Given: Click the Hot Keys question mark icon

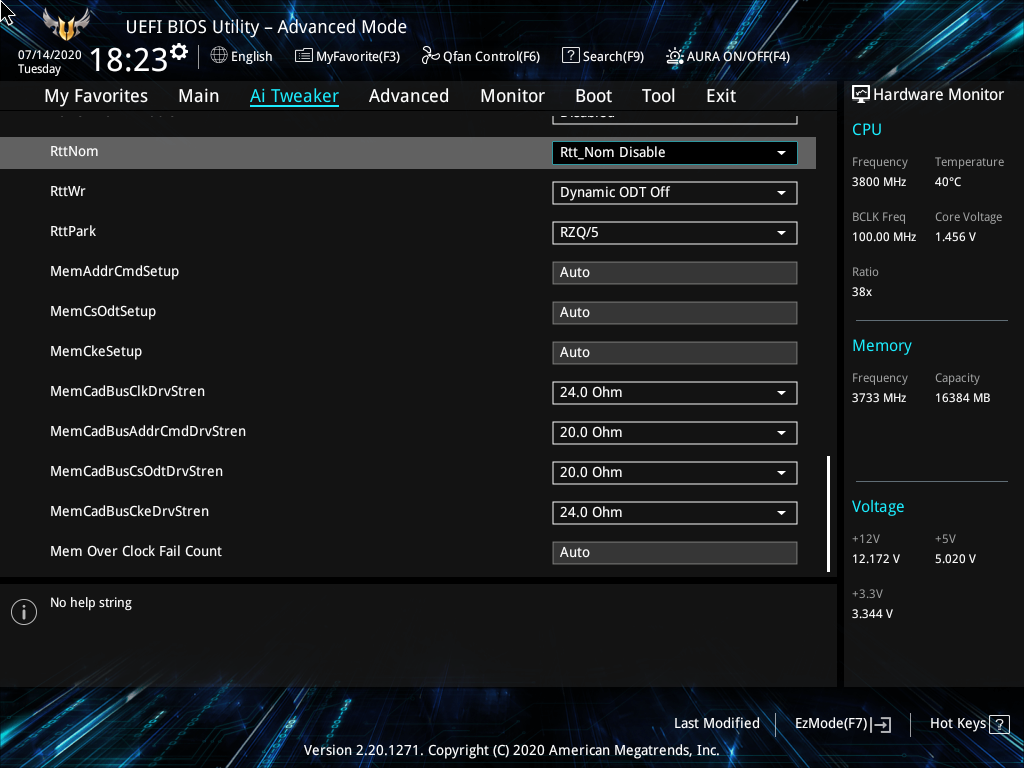Looking at the screenshot, I should [999, 724].
